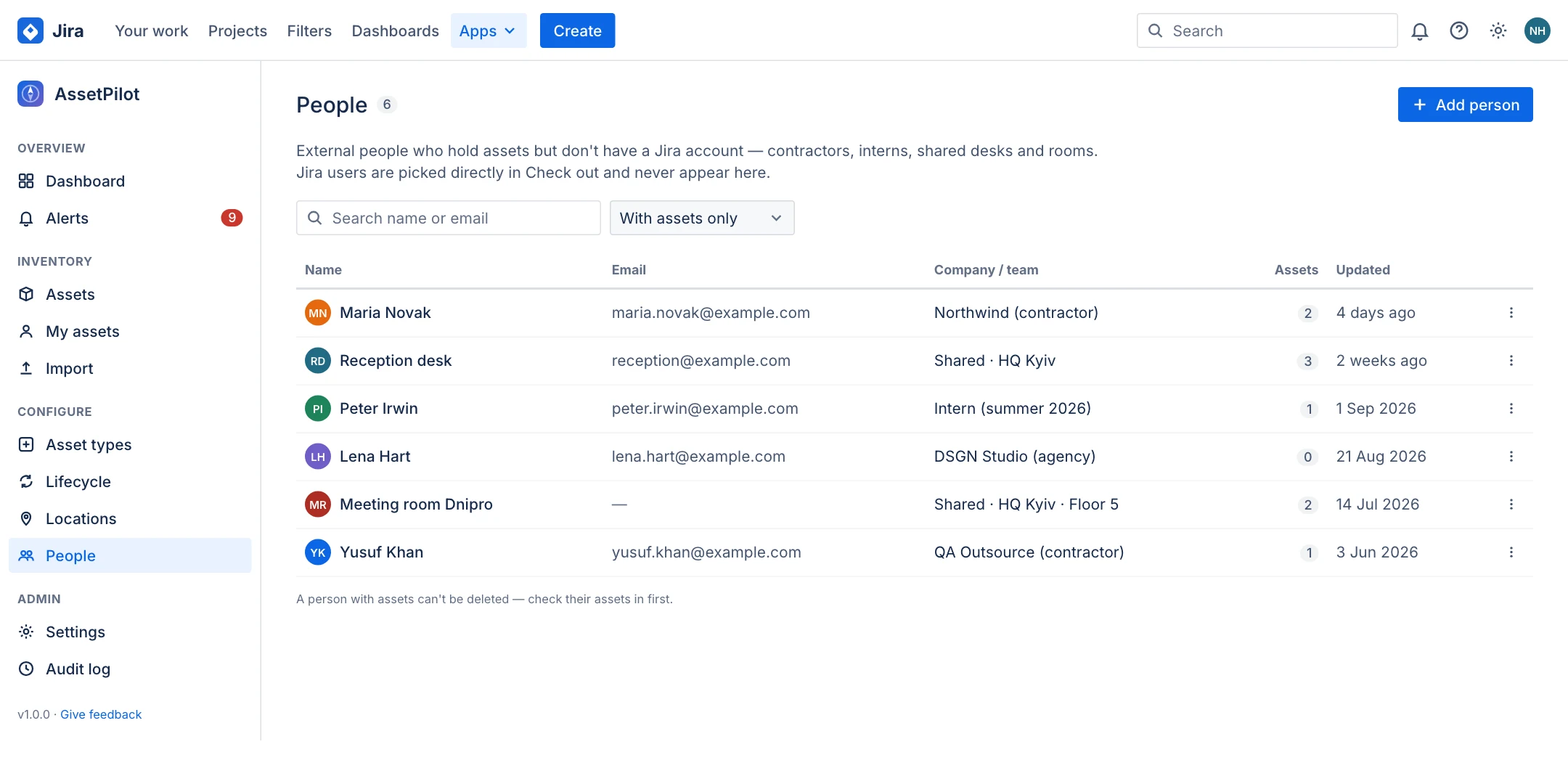Go to Dashboard in the sidebar
The image size is (1568, 784).
click(x=130, y=181)
